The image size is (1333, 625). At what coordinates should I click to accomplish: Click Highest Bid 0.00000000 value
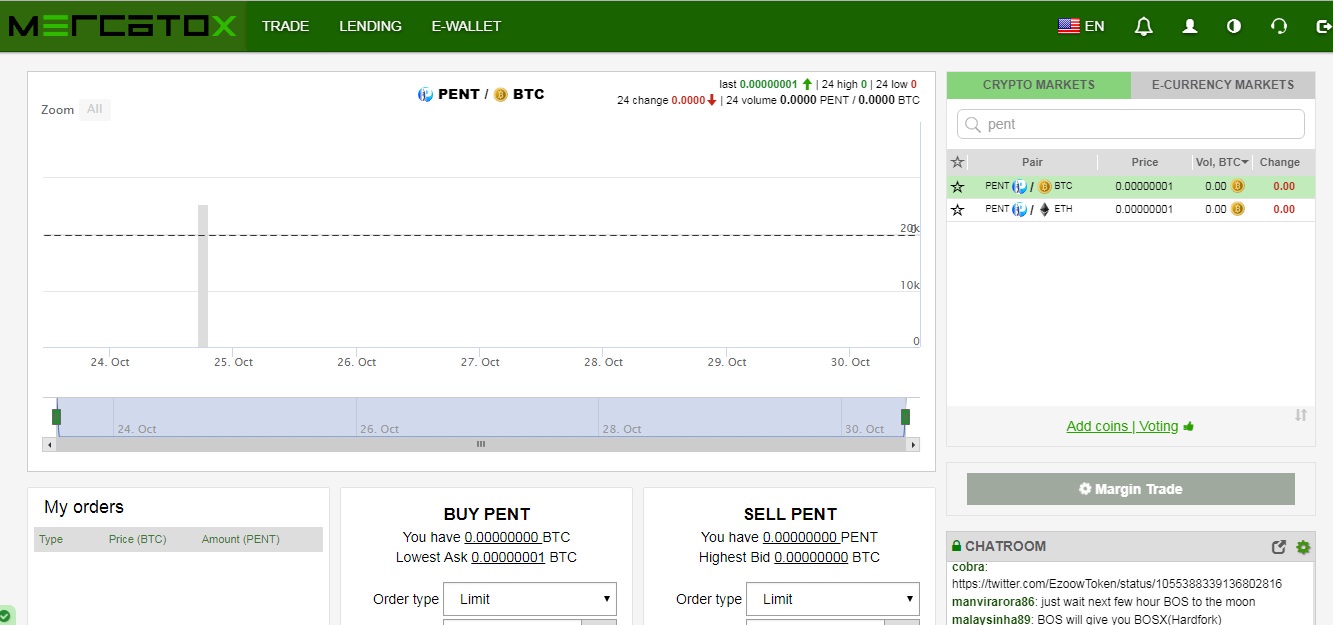click(811, 557)
